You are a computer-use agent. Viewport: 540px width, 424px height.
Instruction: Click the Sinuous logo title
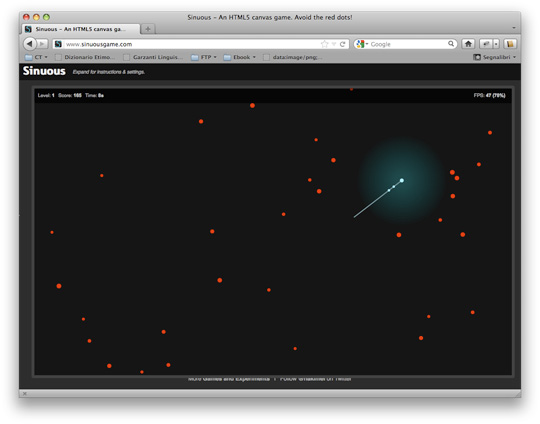[x=44, y=71]
